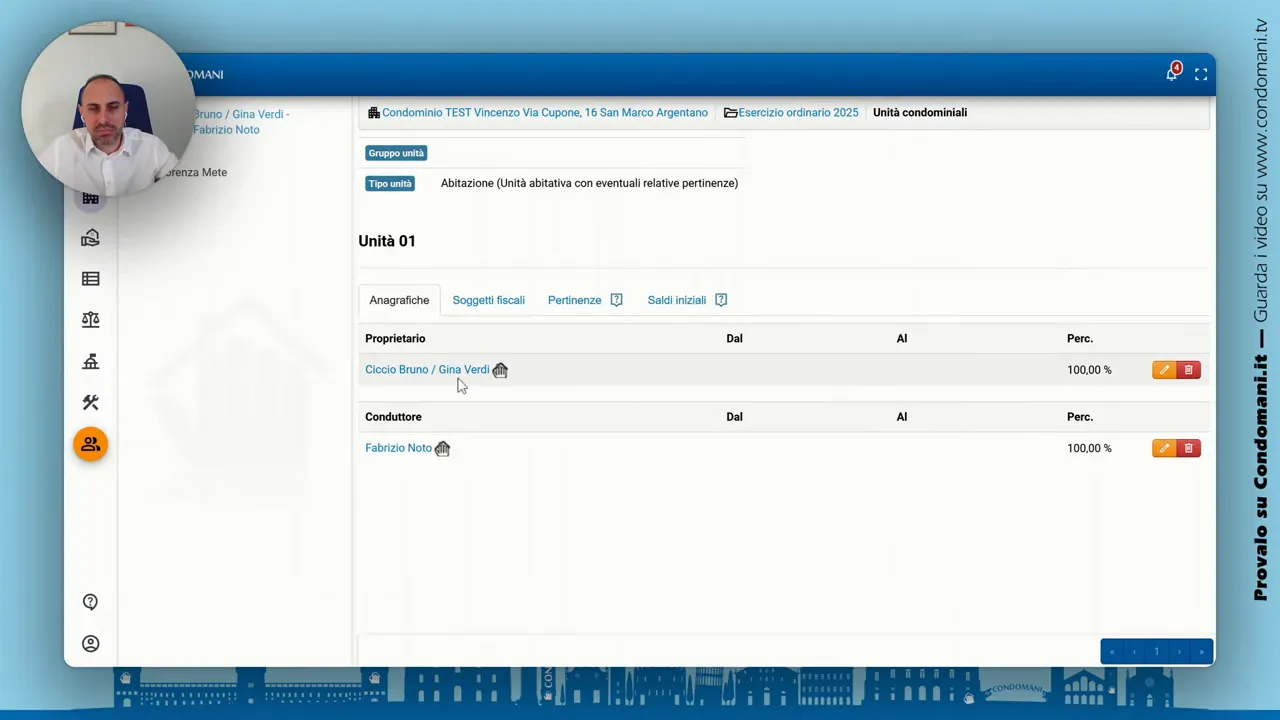This screenshot has height=720, width=1280.
Task: Toggle fullscreen mode icon in header
Action: (1201, 74)
